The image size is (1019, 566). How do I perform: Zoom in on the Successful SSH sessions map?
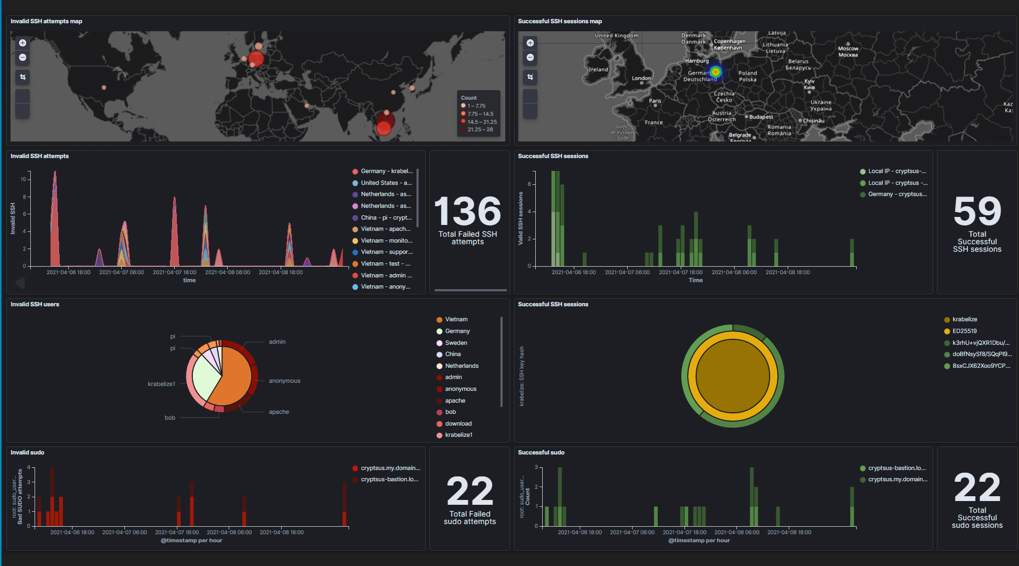[x=530, y=43]
